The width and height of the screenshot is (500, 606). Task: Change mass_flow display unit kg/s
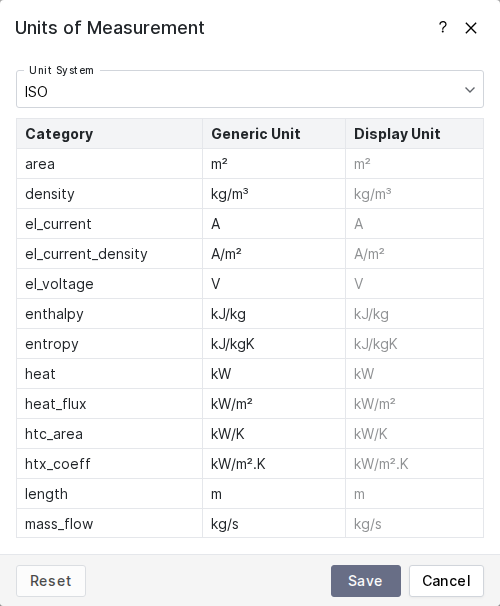(x=414, y=524)
